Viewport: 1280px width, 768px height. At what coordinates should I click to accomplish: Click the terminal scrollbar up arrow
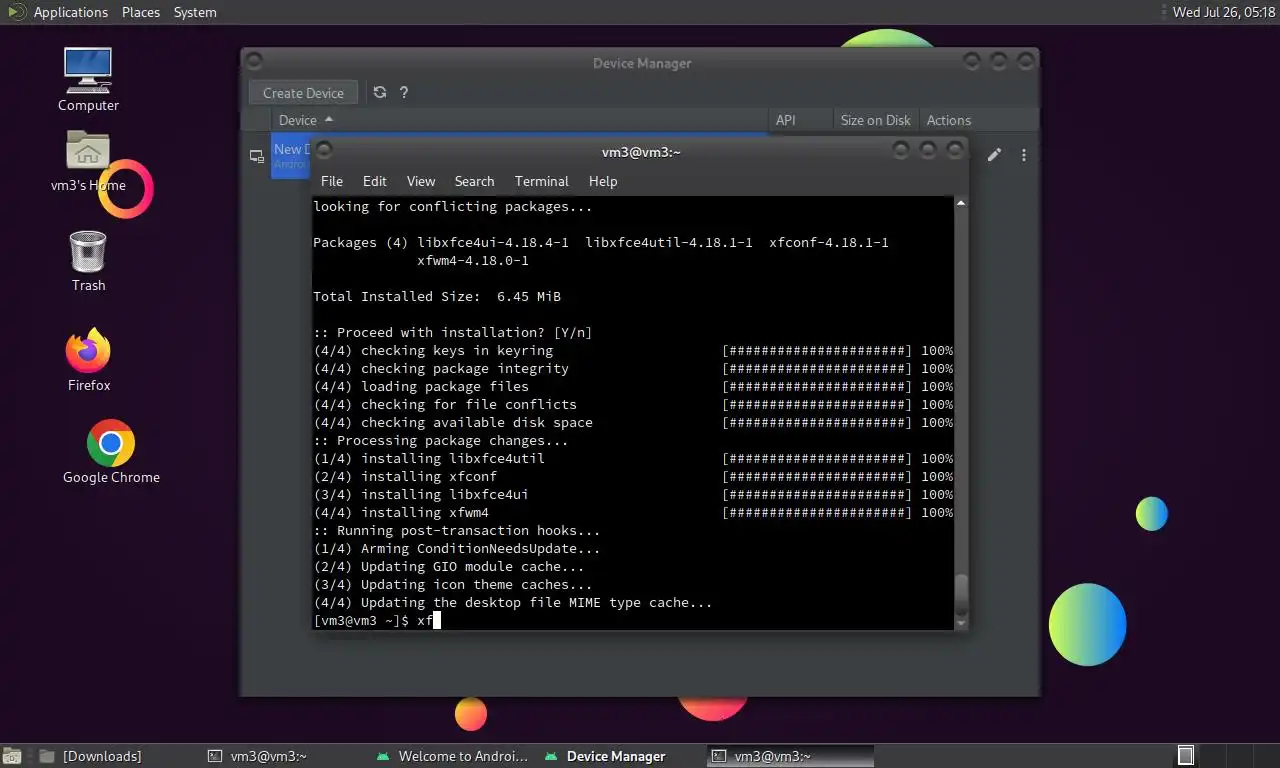(961, 203)
